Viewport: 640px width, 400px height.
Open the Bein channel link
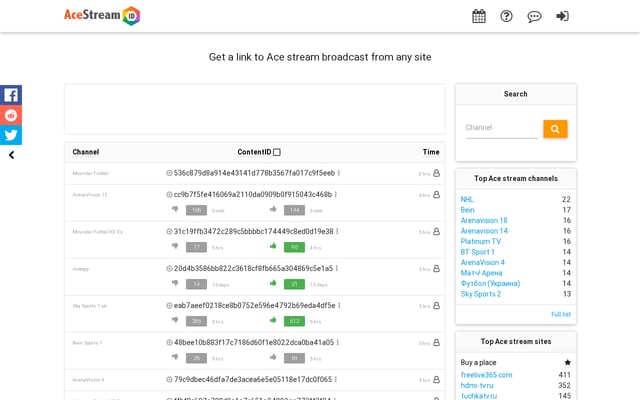(x=467, y=210)
